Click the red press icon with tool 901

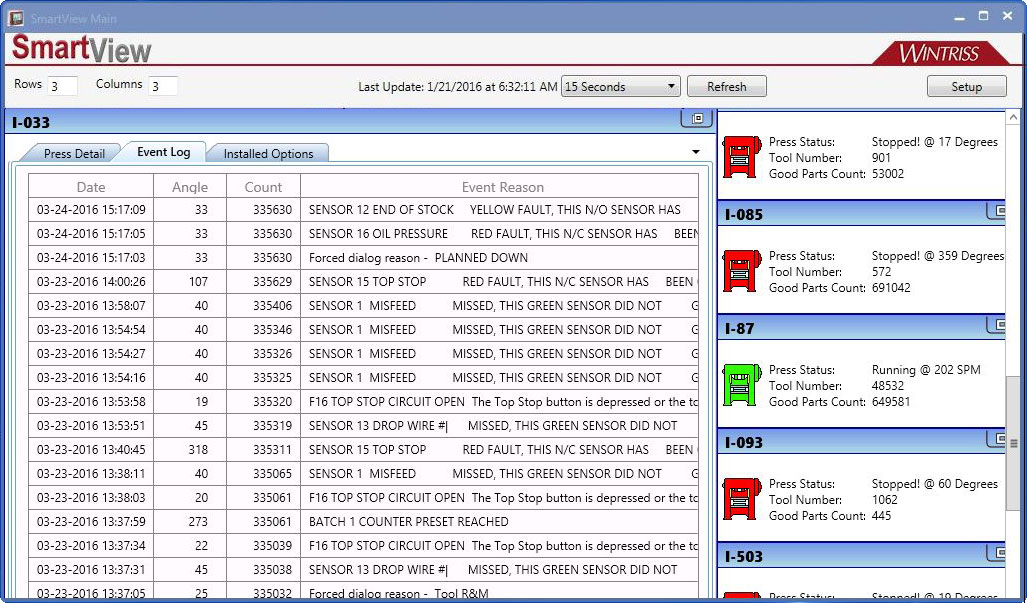741,157
